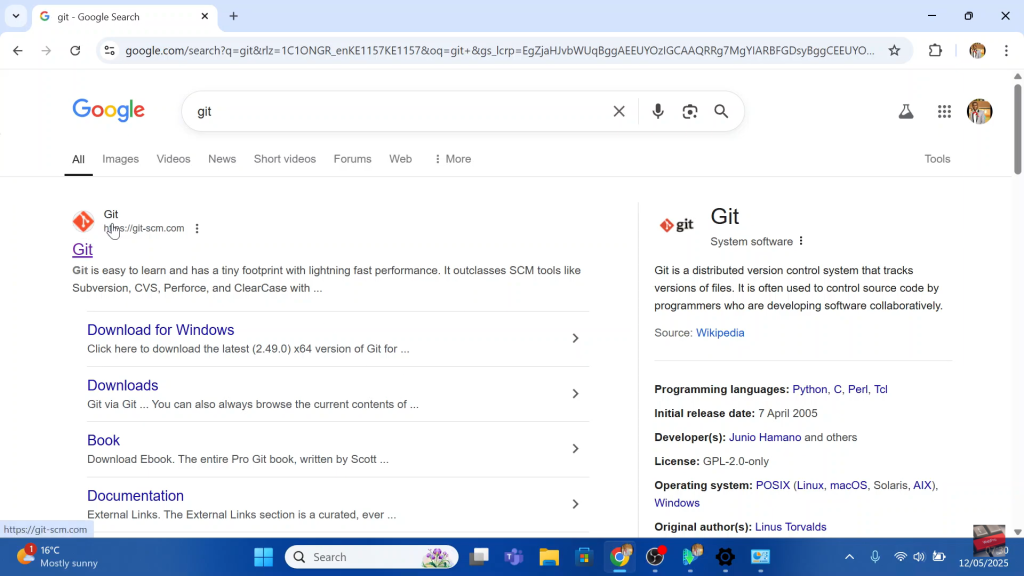Open volume control in system tray

point(919,557)
